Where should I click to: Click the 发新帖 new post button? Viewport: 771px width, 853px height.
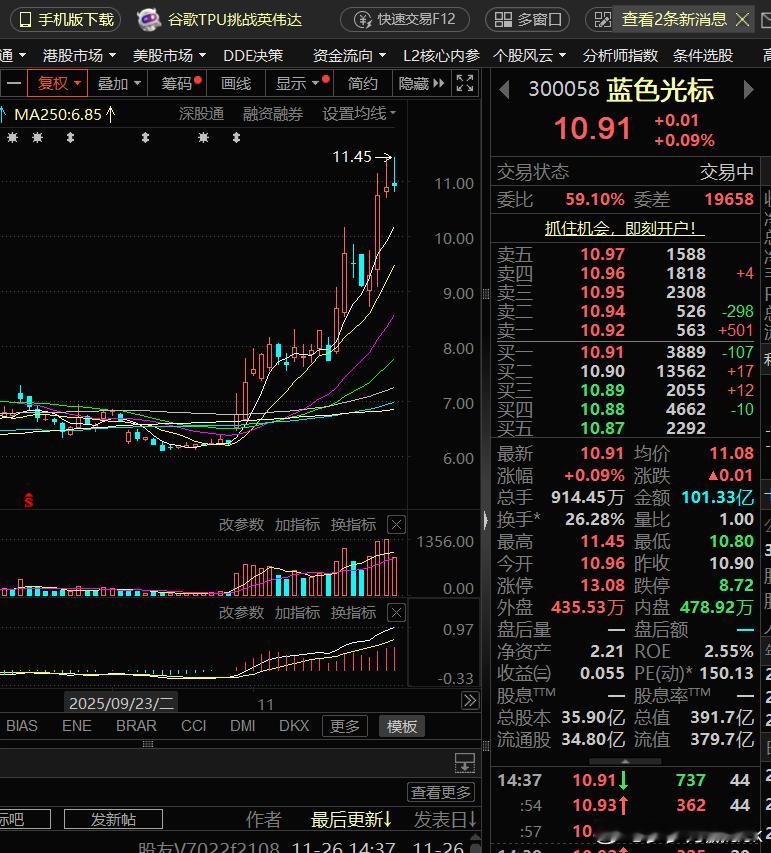113,819
